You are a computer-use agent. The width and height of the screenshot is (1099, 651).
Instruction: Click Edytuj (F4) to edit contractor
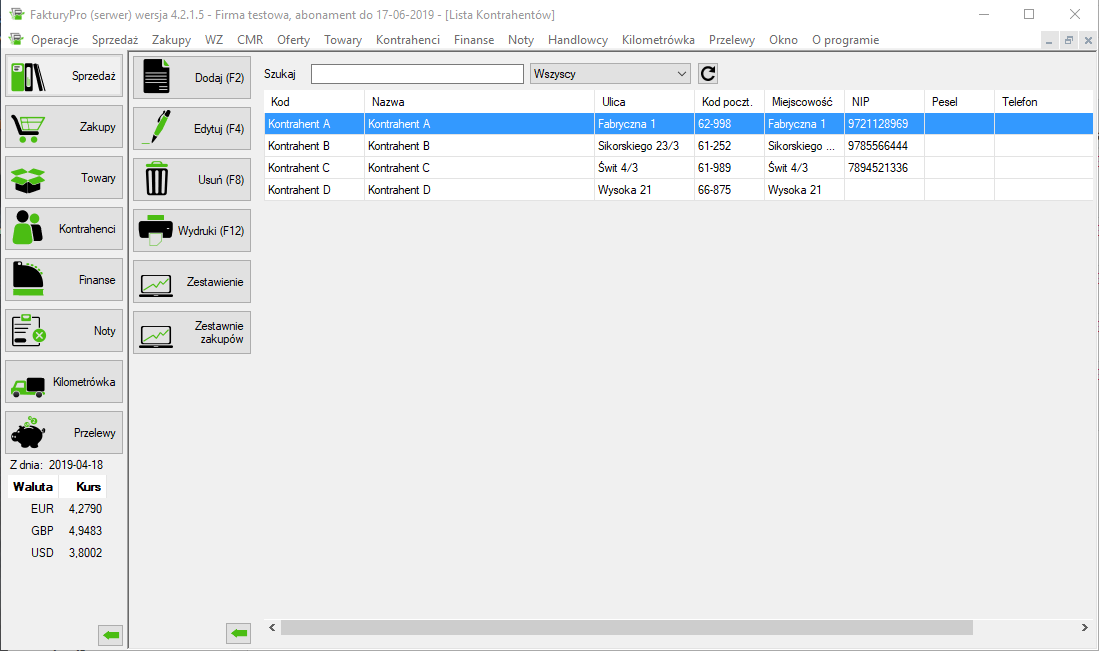191,129
